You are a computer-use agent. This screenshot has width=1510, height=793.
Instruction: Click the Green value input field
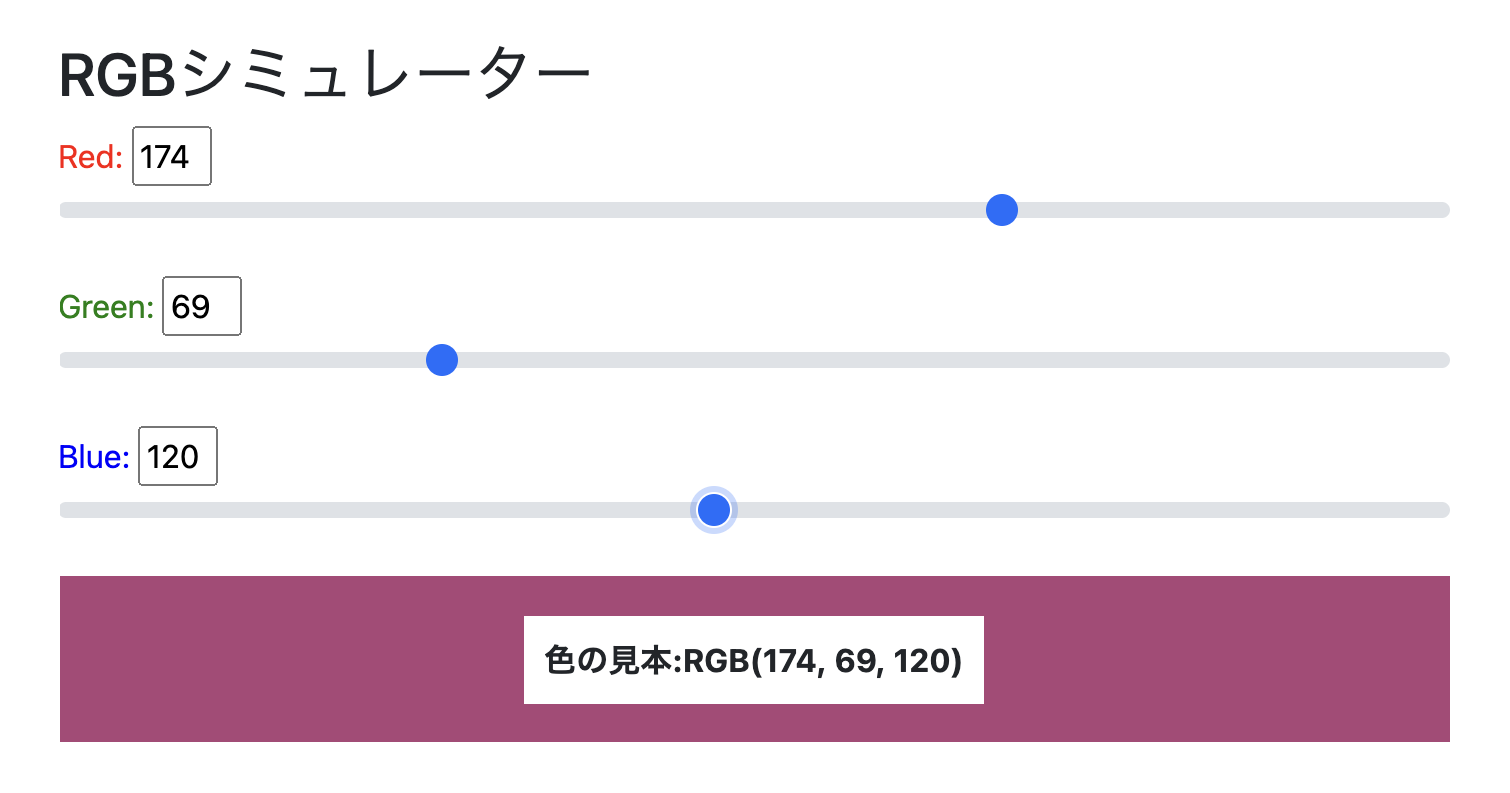(201, 306)
